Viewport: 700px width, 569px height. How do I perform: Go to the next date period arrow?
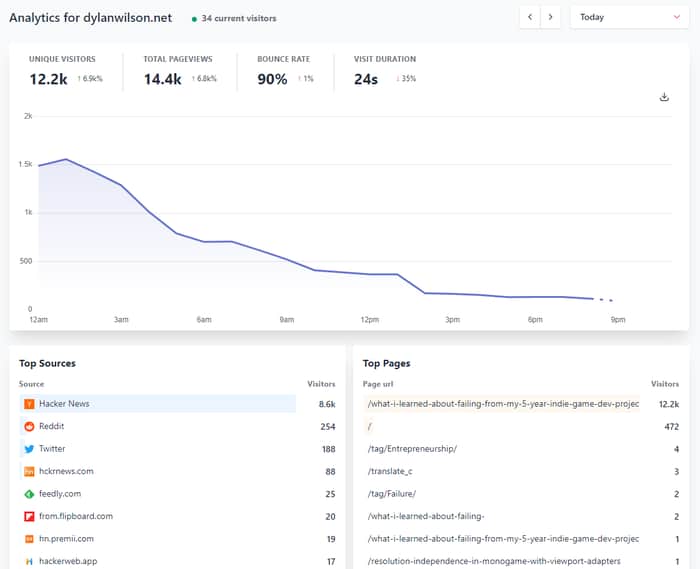(550, 17)
